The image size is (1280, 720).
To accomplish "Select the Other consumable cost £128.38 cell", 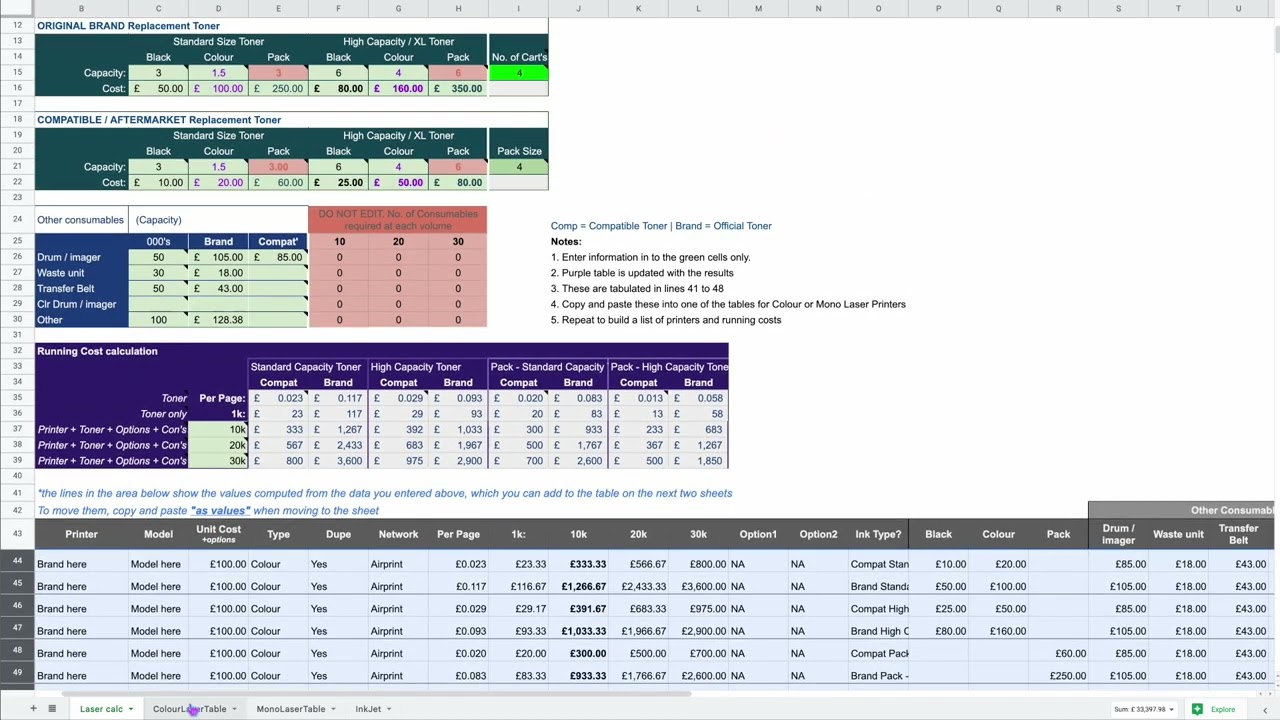I will point(218,320).
